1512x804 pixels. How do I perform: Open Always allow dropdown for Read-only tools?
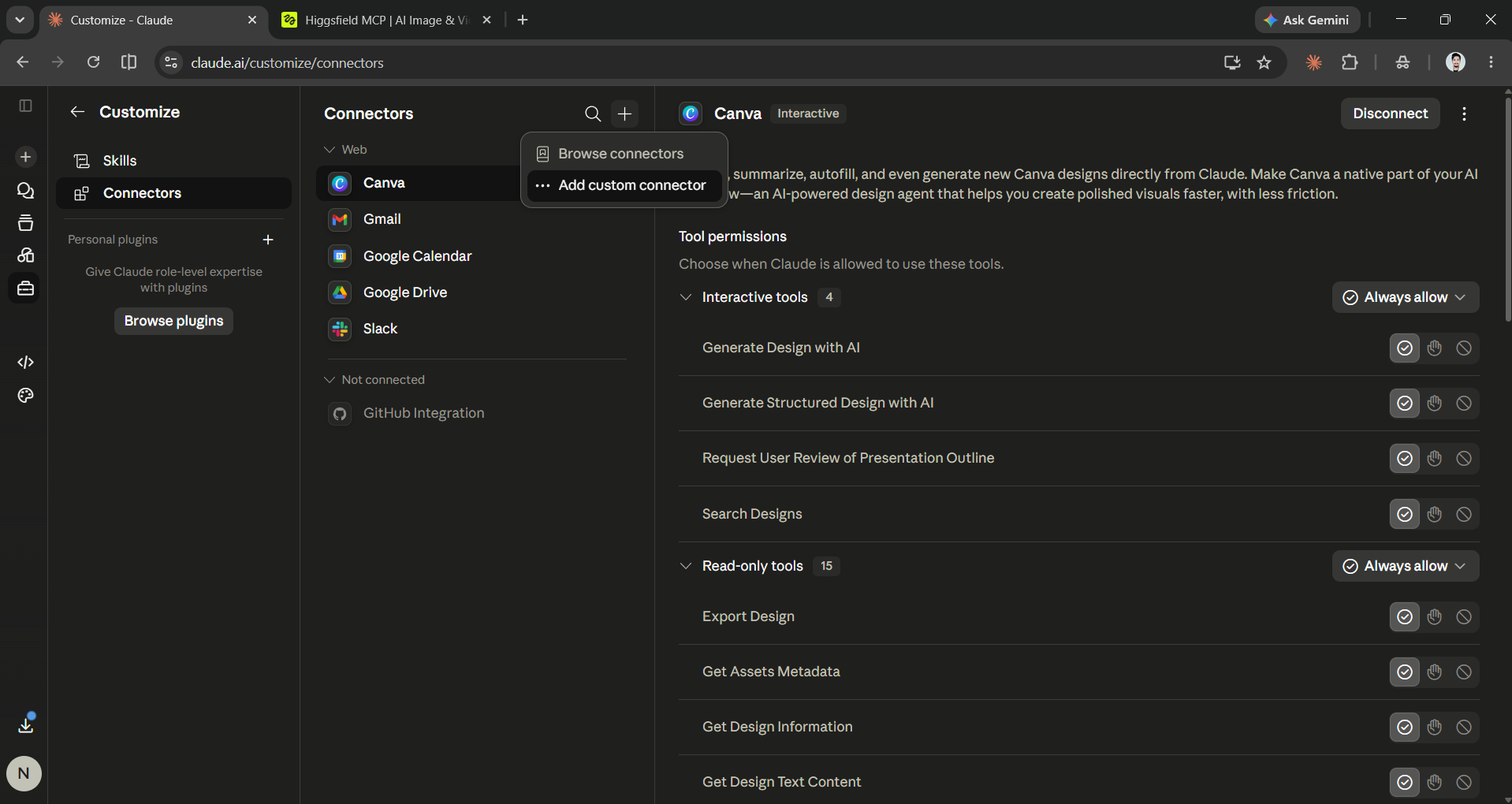(1406, 566)
